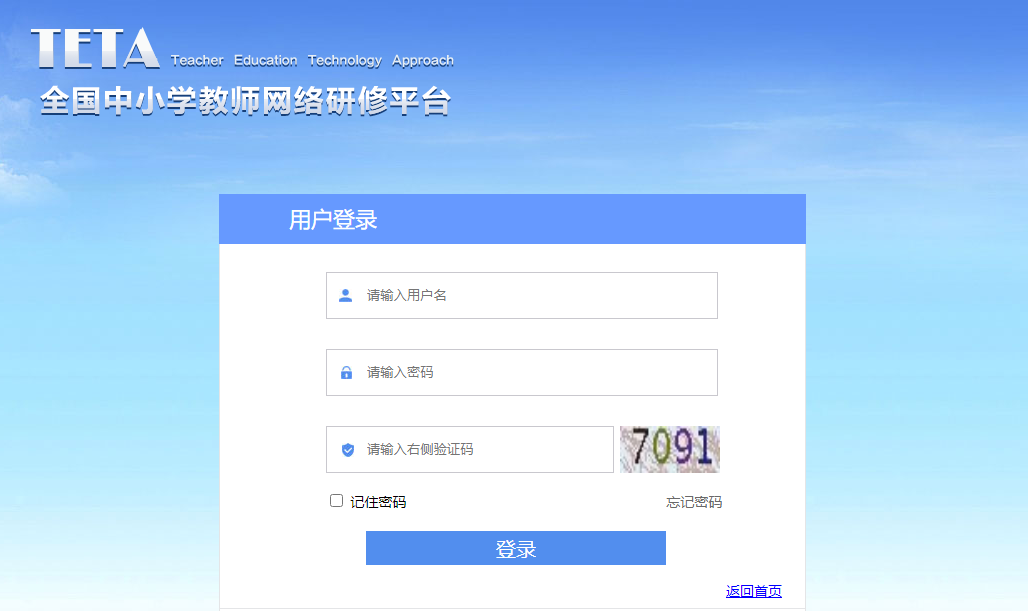The width and height of the screenshot is (1028, 611).
Task: Click the blue 登录 button
Action: (516, 548)
